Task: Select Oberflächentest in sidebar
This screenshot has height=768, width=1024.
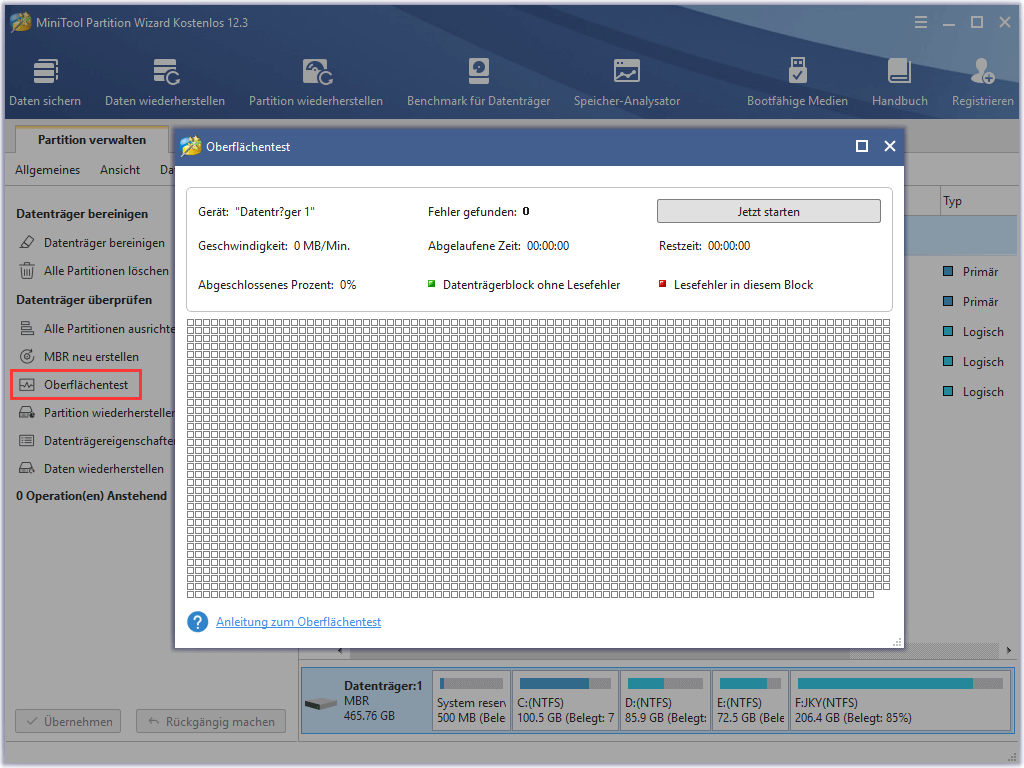Action: coord(76,385)
